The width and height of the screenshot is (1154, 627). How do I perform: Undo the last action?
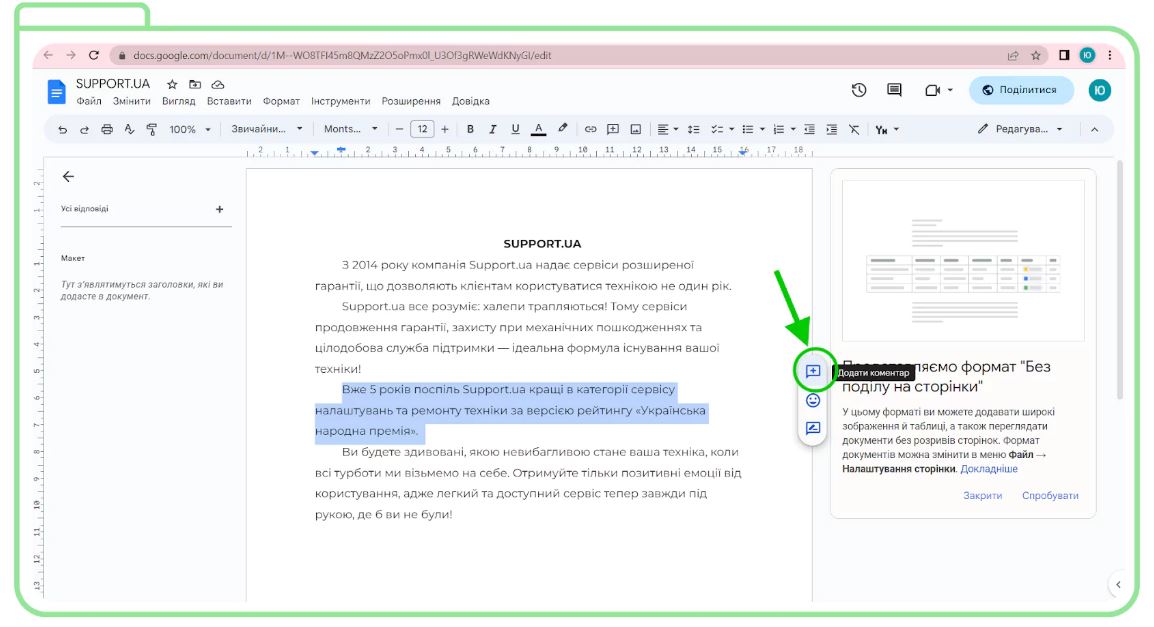coord(63,130)
